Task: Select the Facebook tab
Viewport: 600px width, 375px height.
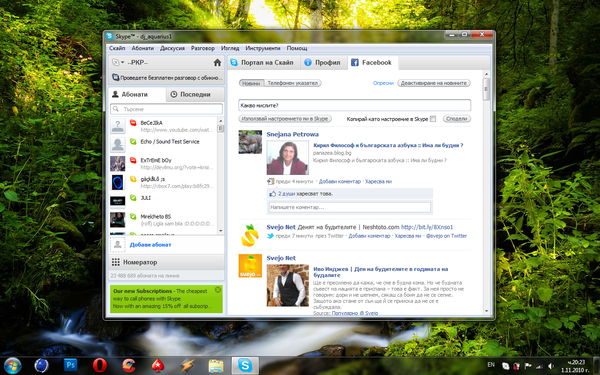Action: point(372,63)
